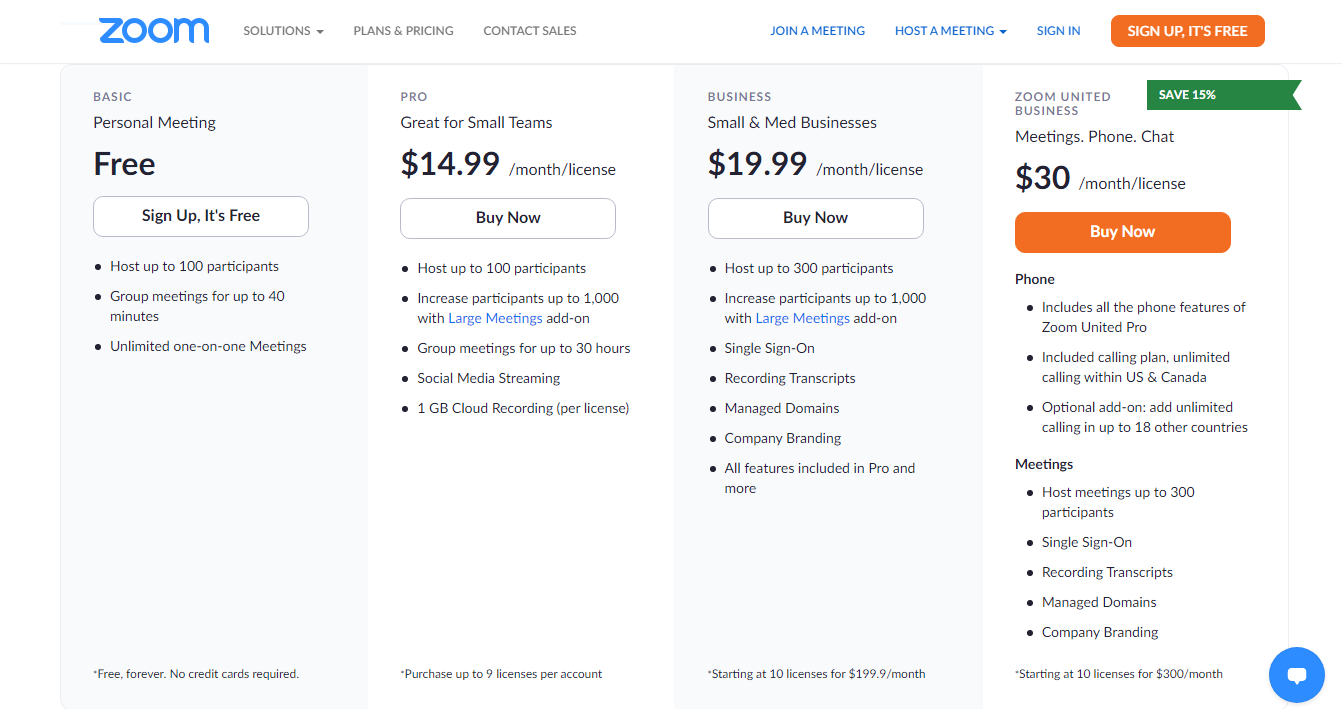Expand the Solutions dropdown menu
The height and width of the screenshot is (709, 1342).
coord(283,31)
